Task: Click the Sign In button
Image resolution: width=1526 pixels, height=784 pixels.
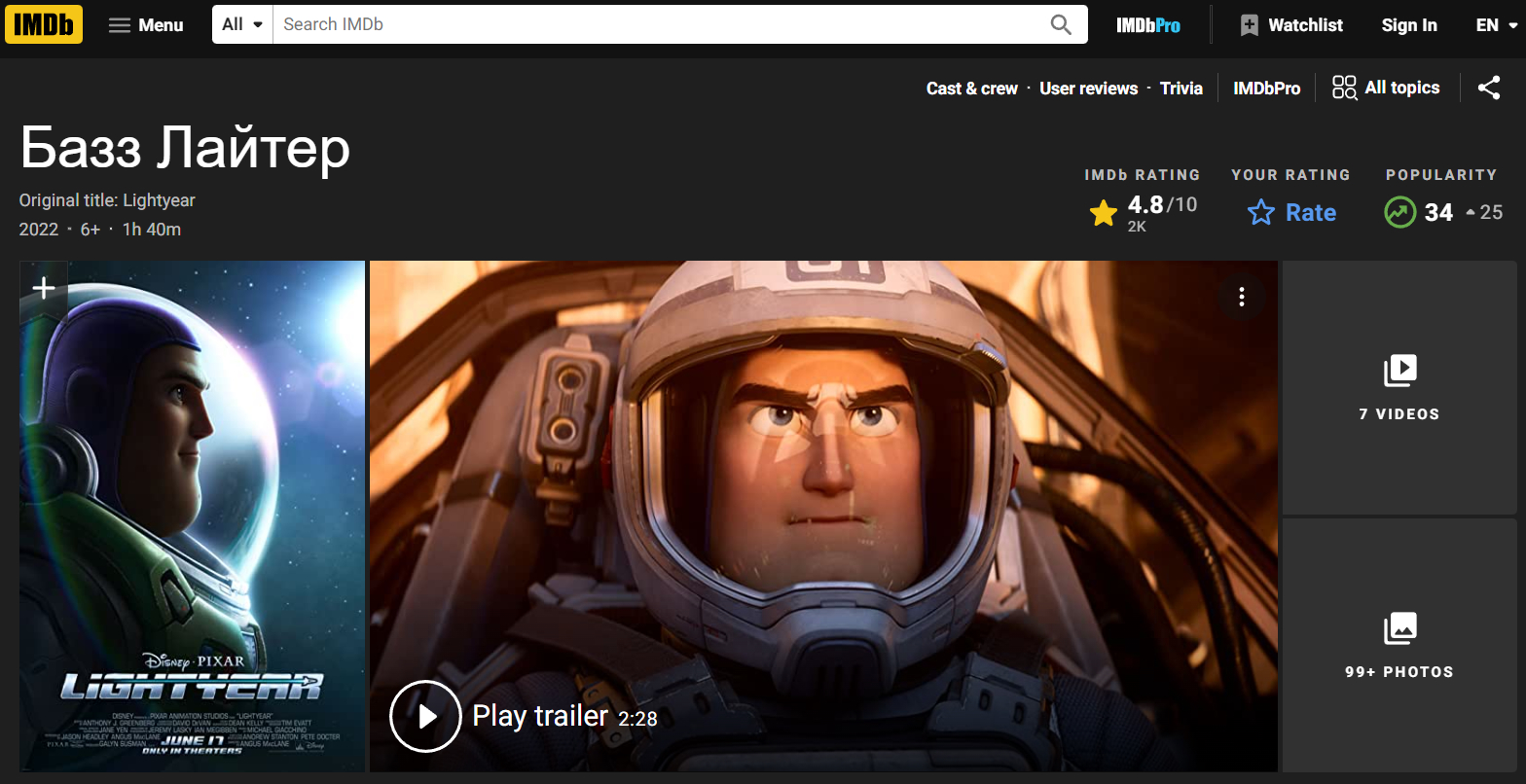Action: [1408, 25]
